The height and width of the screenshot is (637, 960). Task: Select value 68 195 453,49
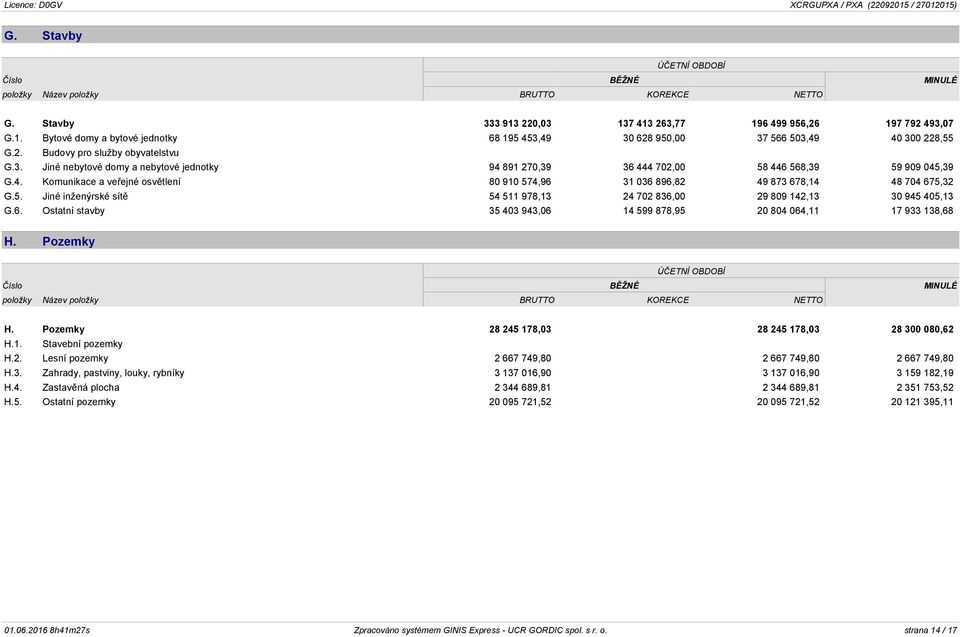pos(520,138)
